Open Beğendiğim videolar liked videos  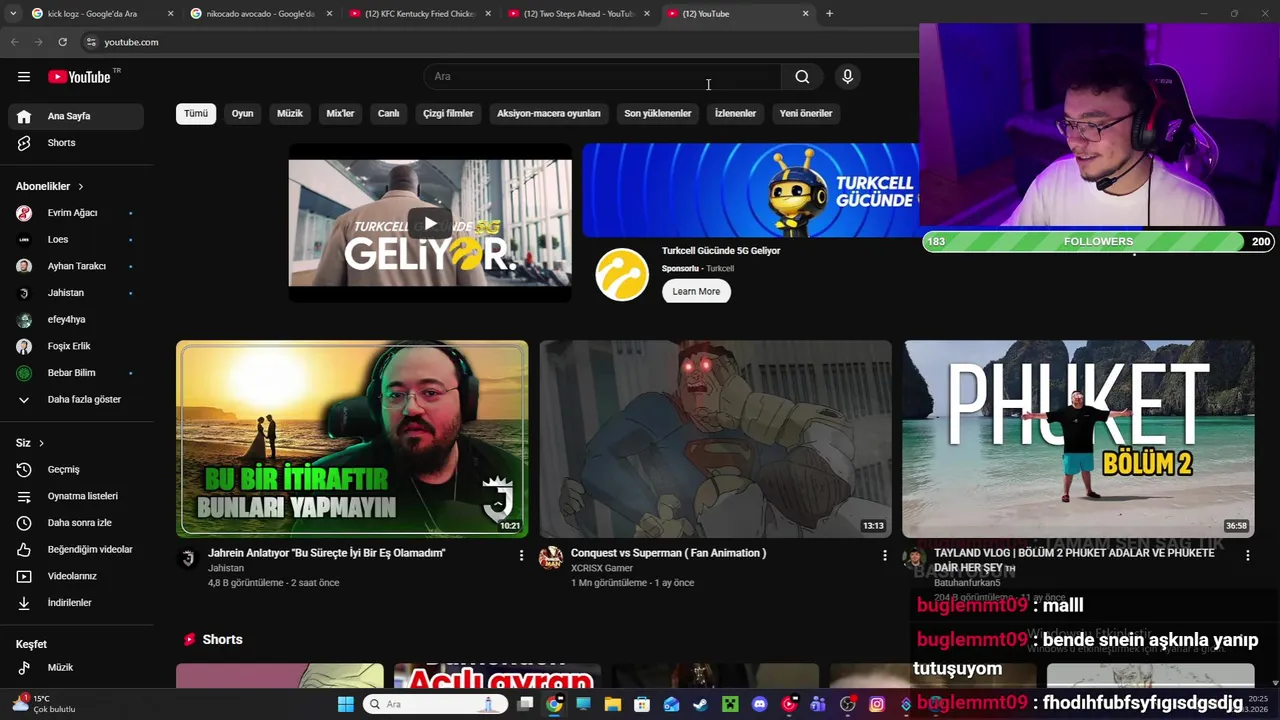(76, 550)
